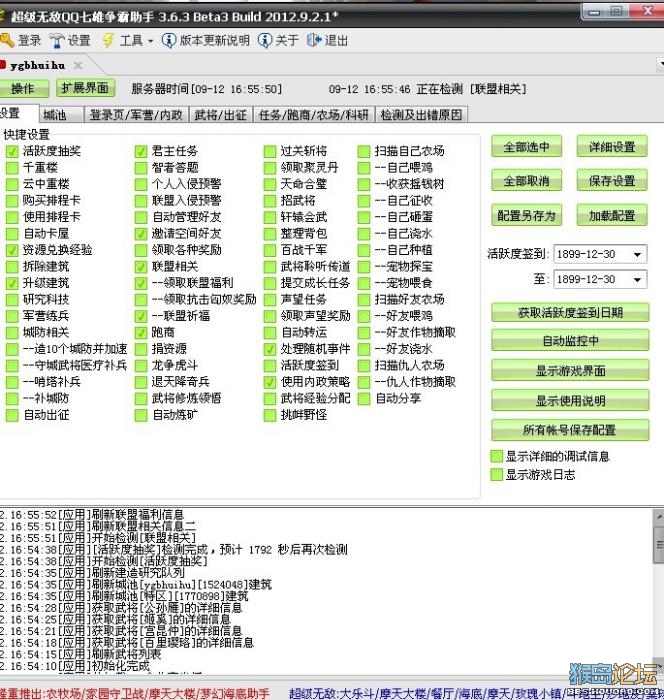Click 自动监控中 button
The height and width of the screenshot is (700, 664).
[x=570, y=341]
